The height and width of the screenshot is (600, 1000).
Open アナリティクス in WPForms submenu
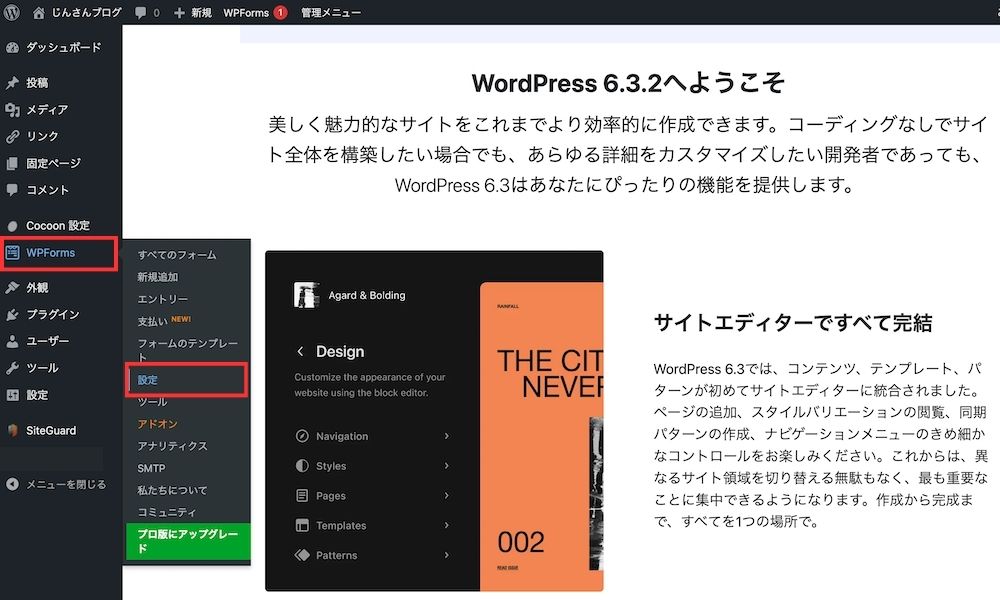172,446
